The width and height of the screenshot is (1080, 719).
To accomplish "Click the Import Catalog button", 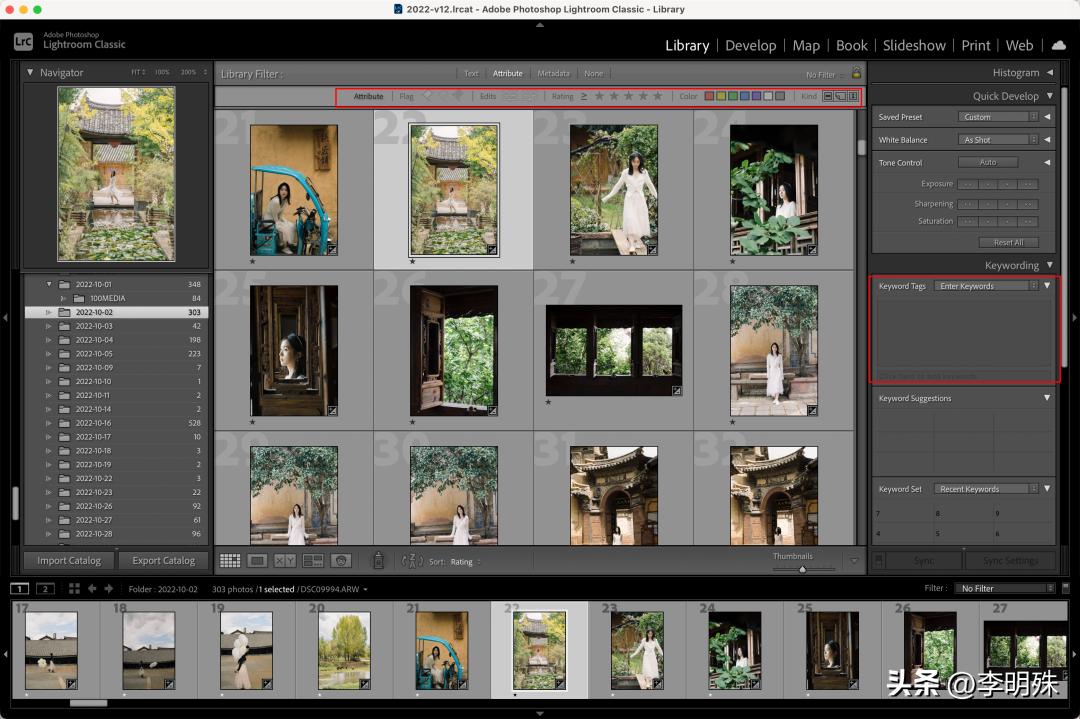I will (69, 561).
